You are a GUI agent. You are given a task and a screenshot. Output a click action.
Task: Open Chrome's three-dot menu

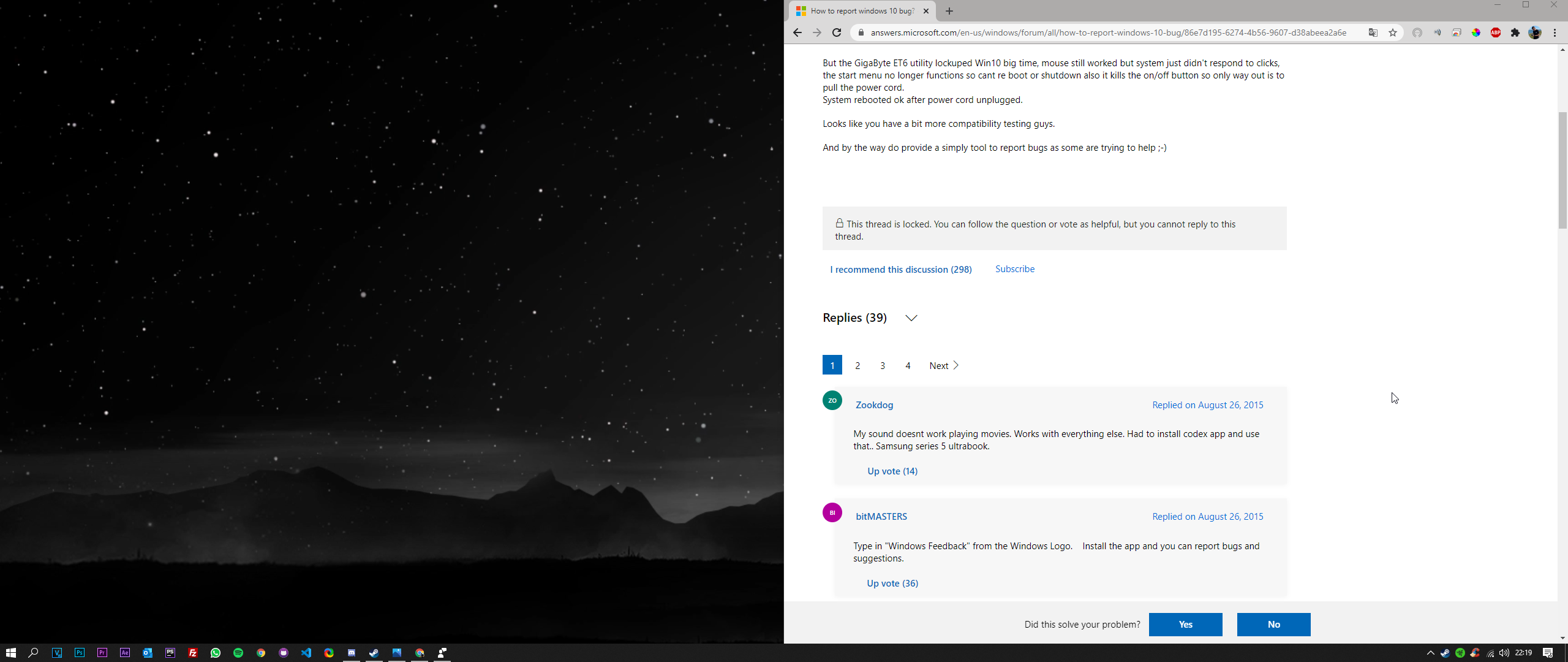1555,32
